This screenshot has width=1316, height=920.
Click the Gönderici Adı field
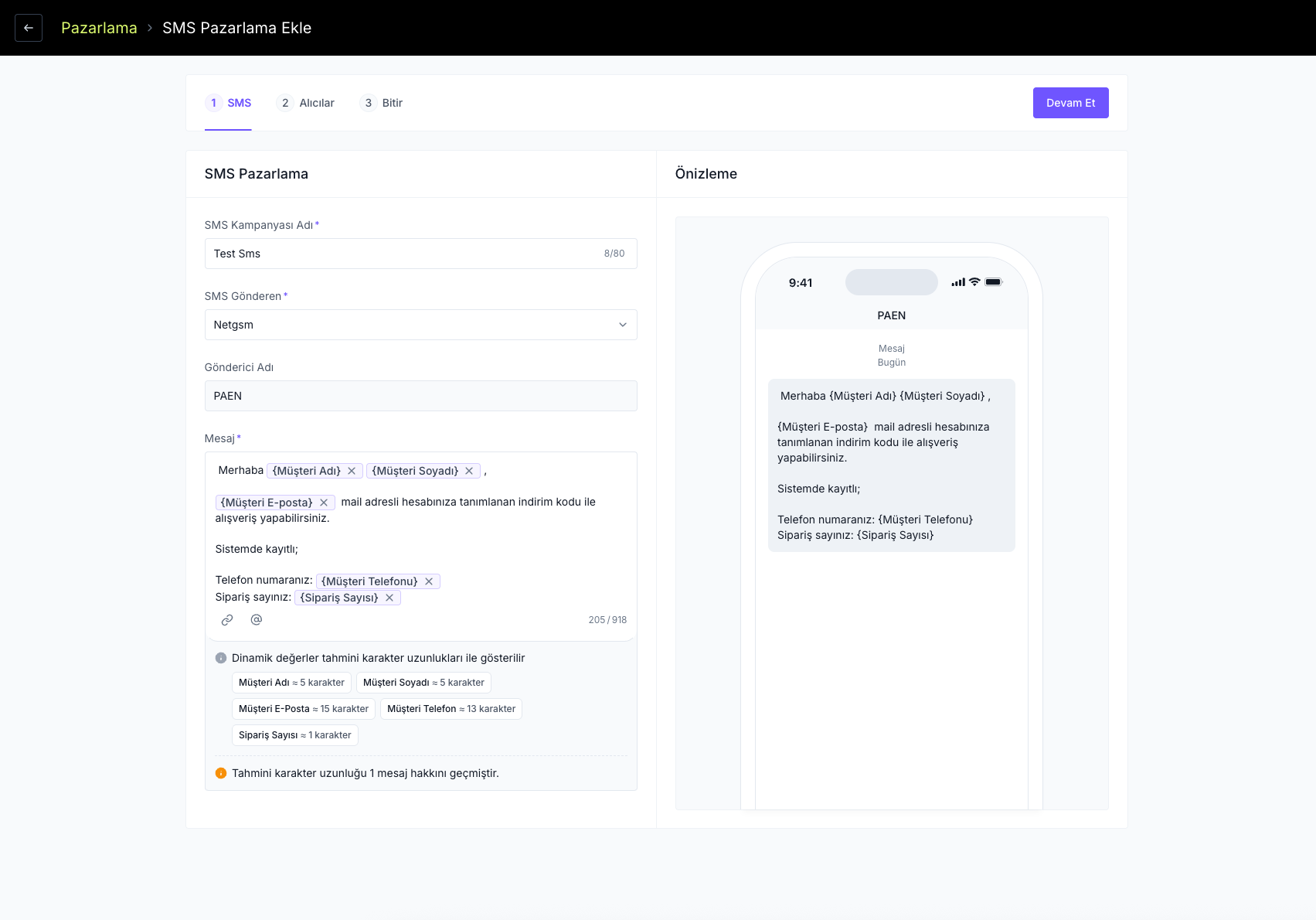(x=421, y=396)
